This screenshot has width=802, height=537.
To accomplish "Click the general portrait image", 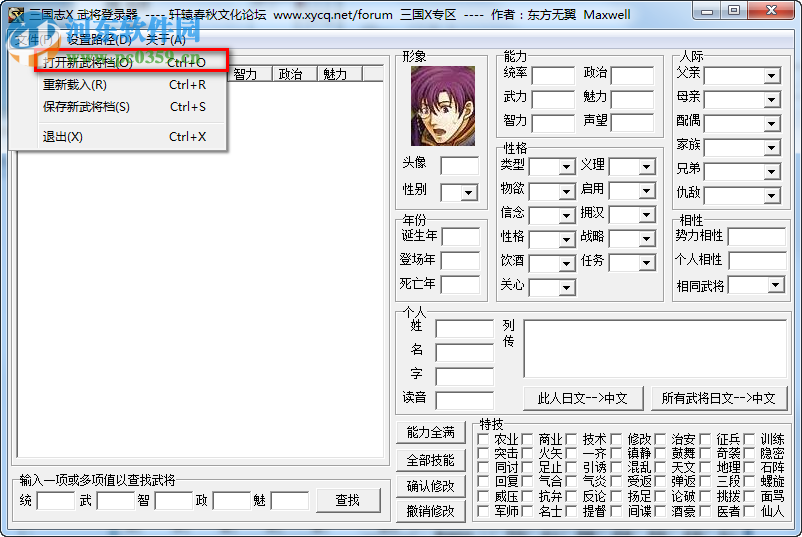I will [x=443, y=106].
